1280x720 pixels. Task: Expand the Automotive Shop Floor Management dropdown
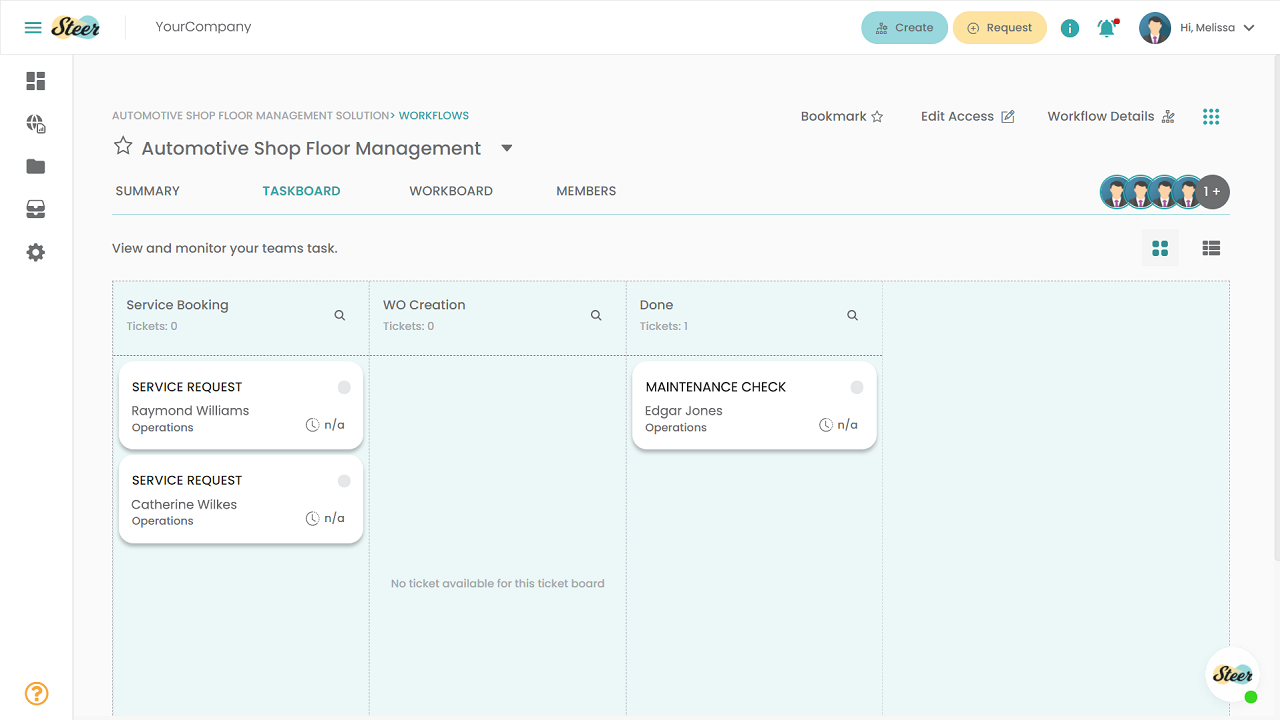(x=507, y=148)
